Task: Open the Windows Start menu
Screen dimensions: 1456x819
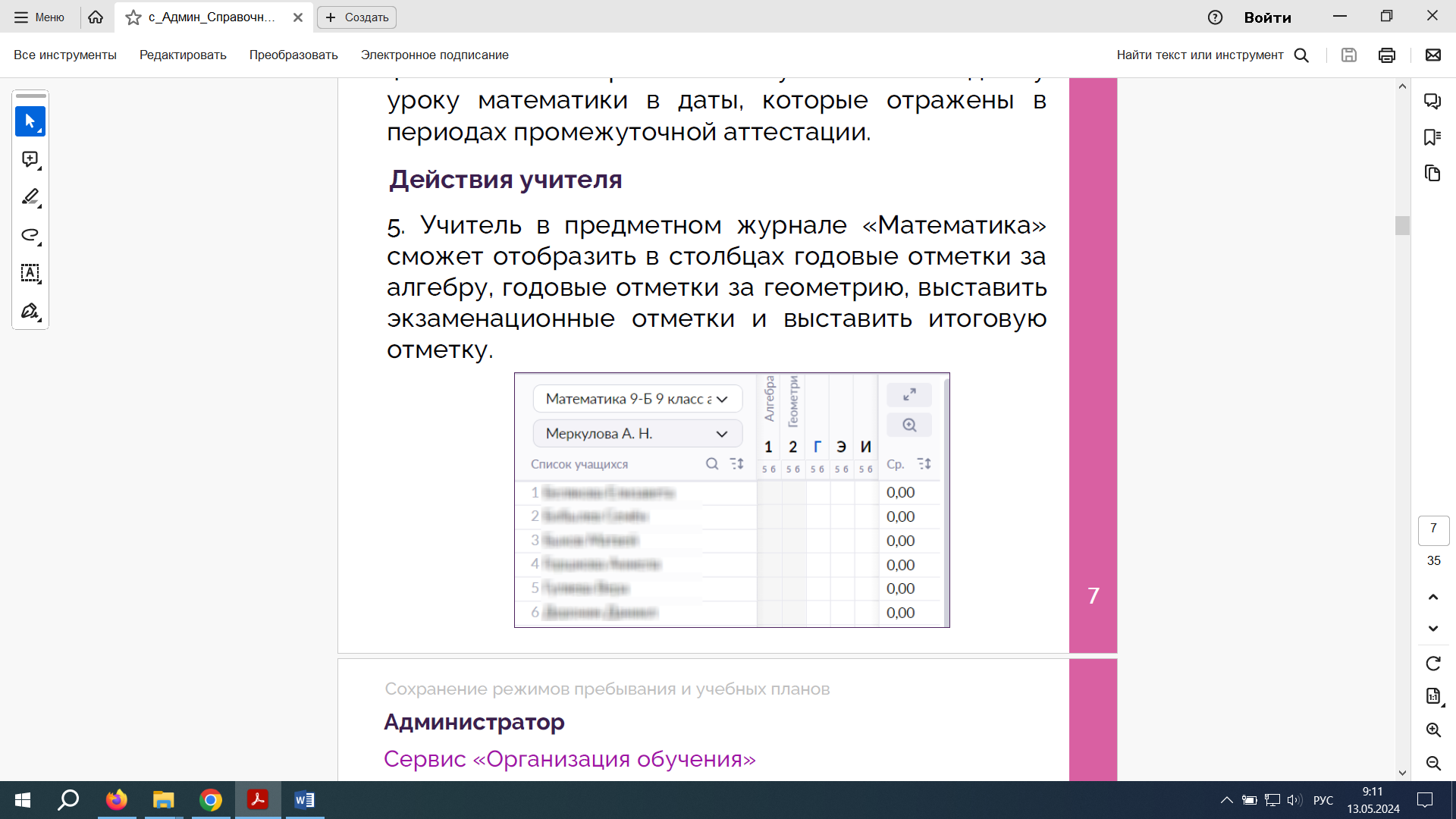Action: tap(23, 800)
